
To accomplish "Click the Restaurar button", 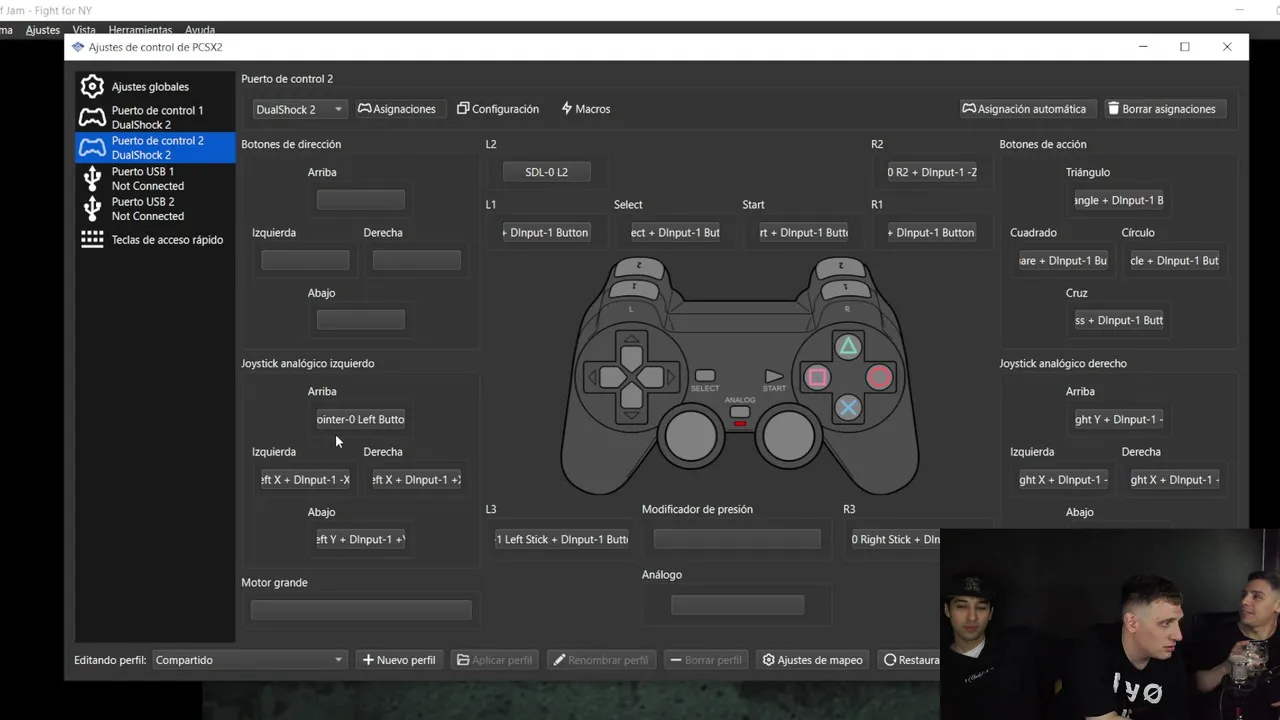I will pyautogui.click(x=909, y=660).
